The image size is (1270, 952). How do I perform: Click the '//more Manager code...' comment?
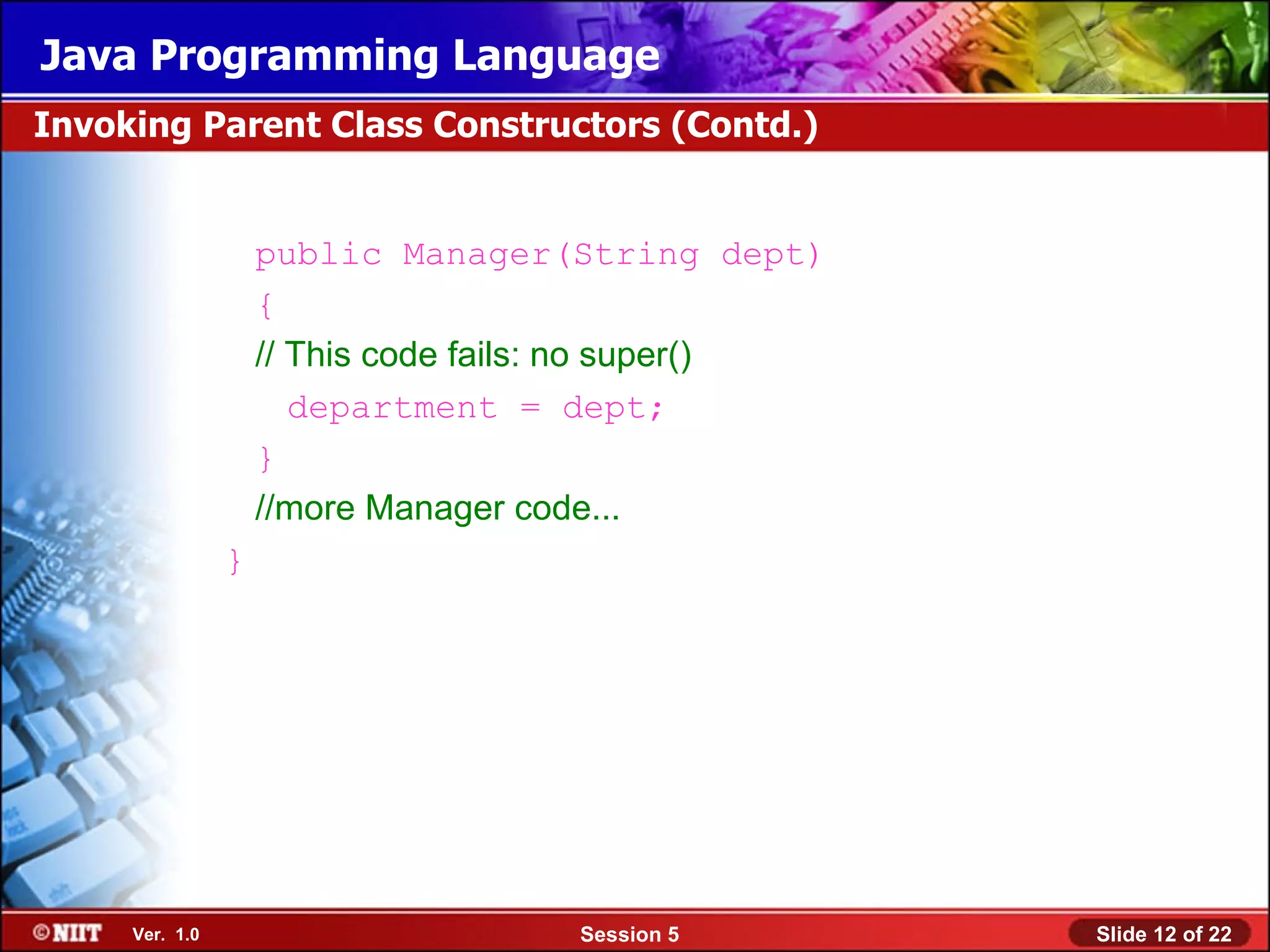coord(437,508)
